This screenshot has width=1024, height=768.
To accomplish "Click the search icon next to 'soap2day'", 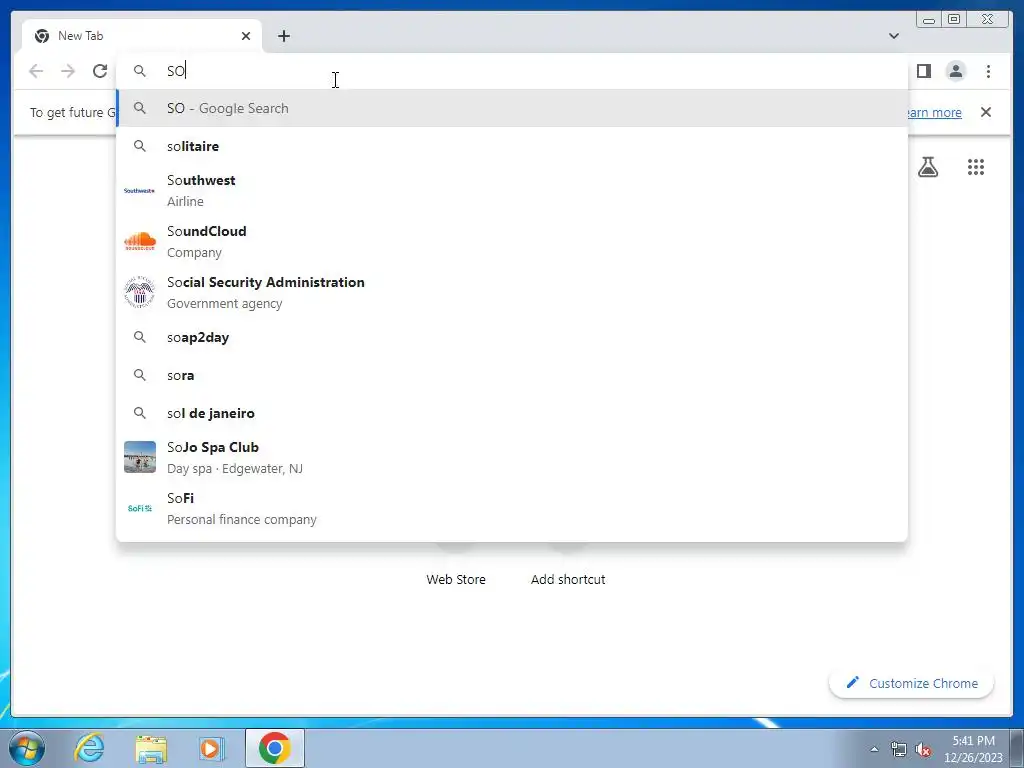I will point(140,338).
